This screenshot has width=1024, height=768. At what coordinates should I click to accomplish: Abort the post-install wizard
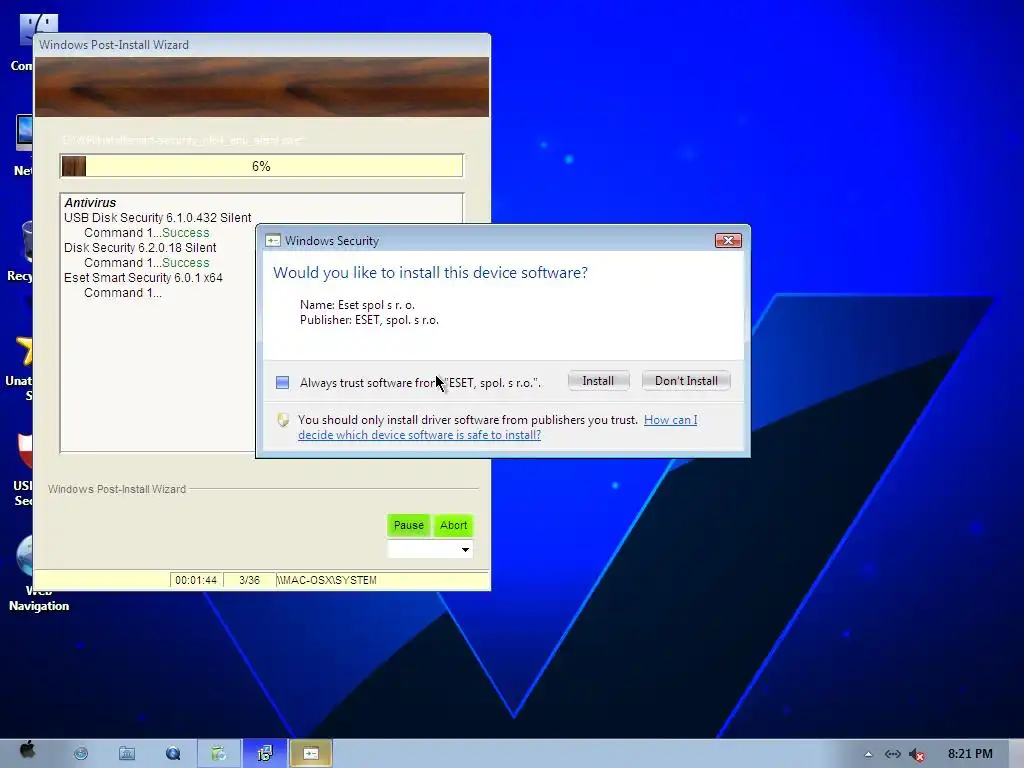(x=453, y=525)
